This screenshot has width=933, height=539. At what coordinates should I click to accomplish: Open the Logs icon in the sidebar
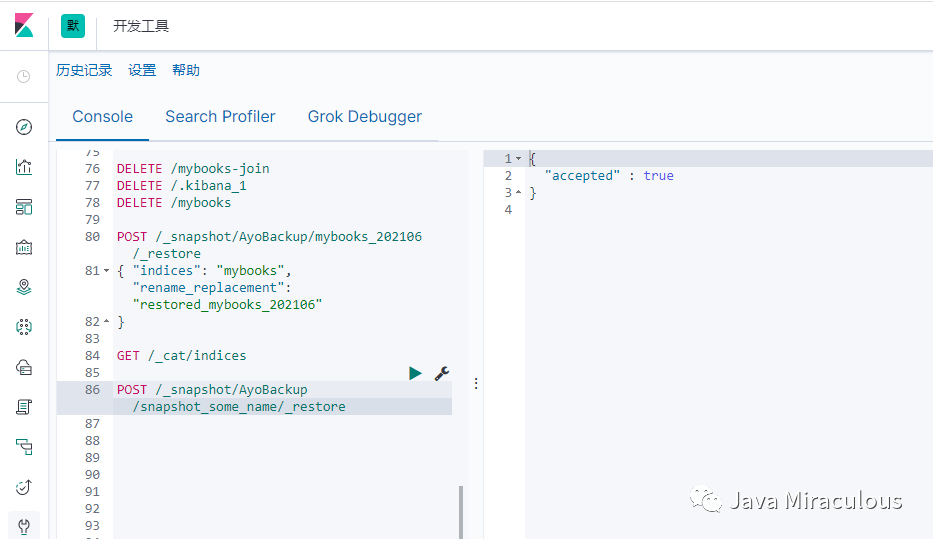tap(24, 407)
